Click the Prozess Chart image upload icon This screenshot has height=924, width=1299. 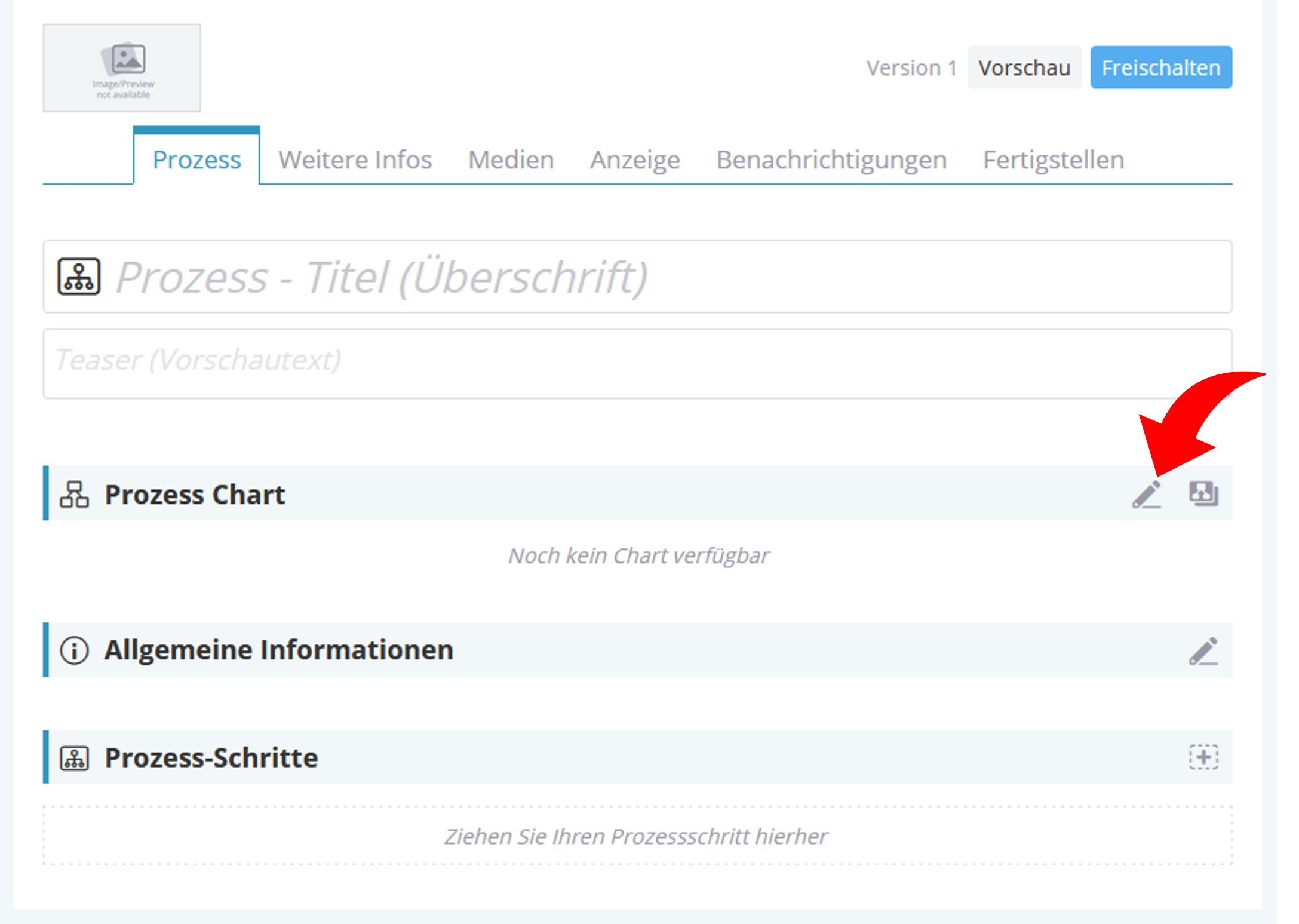pyautogui.click(x=1203, y=494)
